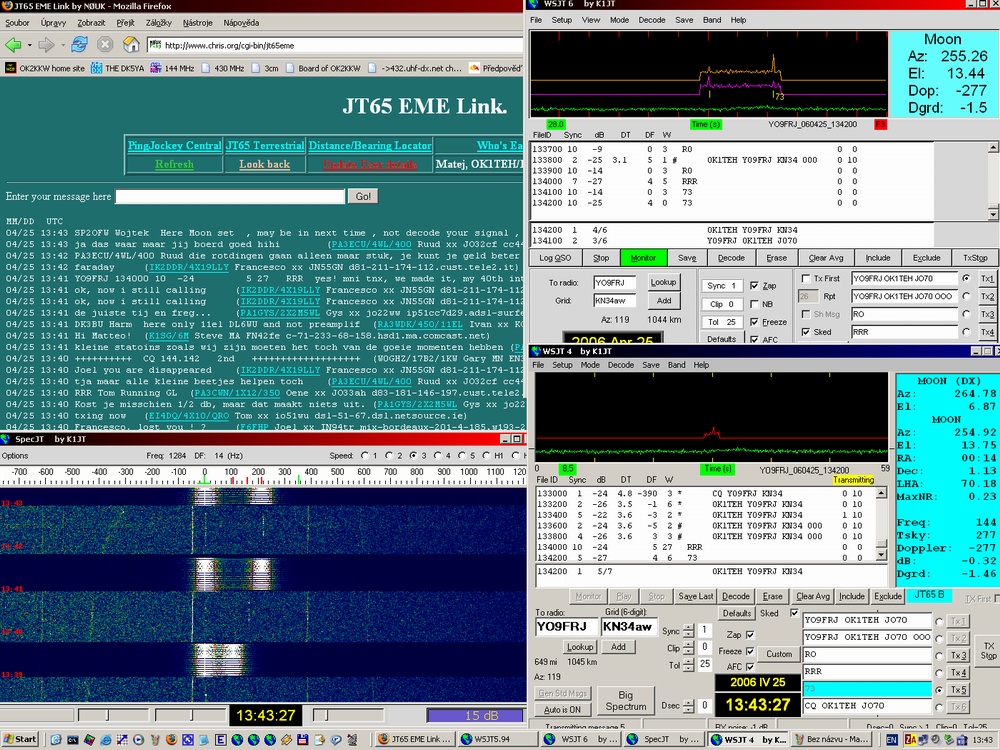
Task: Switch to WSJT5.94 in the taskbar
Action: (497, 739)
